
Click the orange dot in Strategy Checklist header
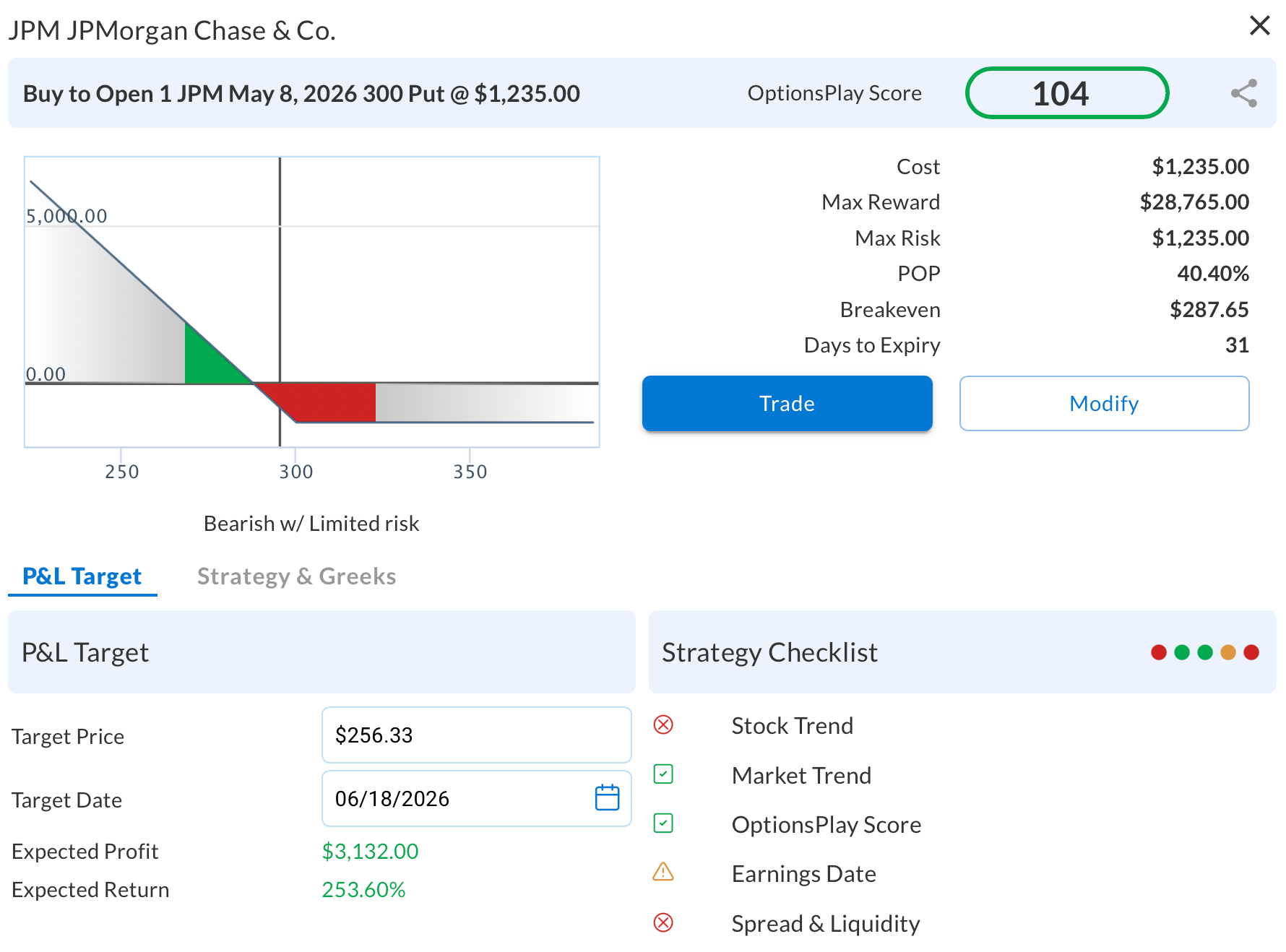1228,652
